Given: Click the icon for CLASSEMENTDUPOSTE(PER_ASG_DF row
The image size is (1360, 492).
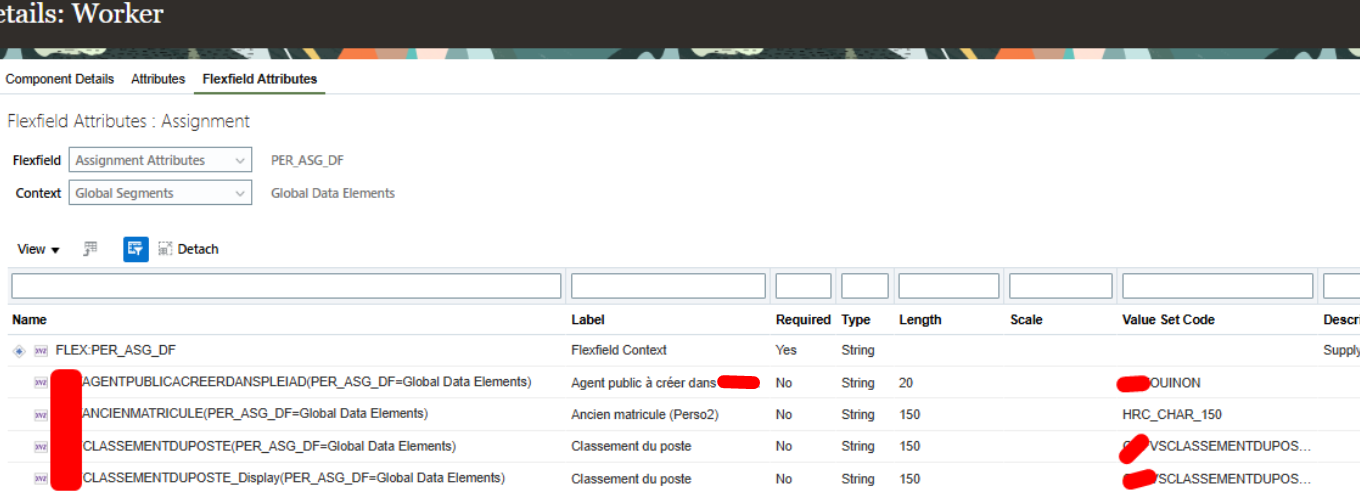Looking at the screenshot, I should click(x=41, y=447).
